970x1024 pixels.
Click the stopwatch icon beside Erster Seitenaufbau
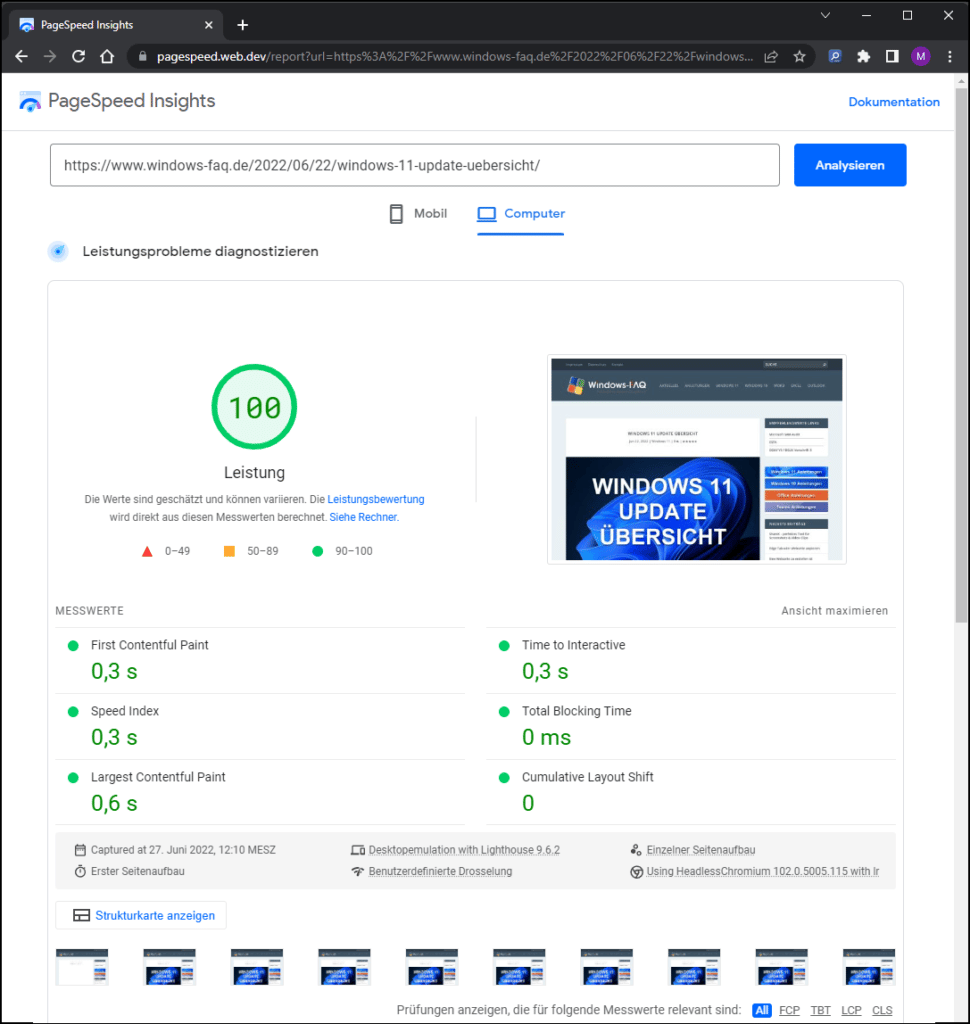80,871
